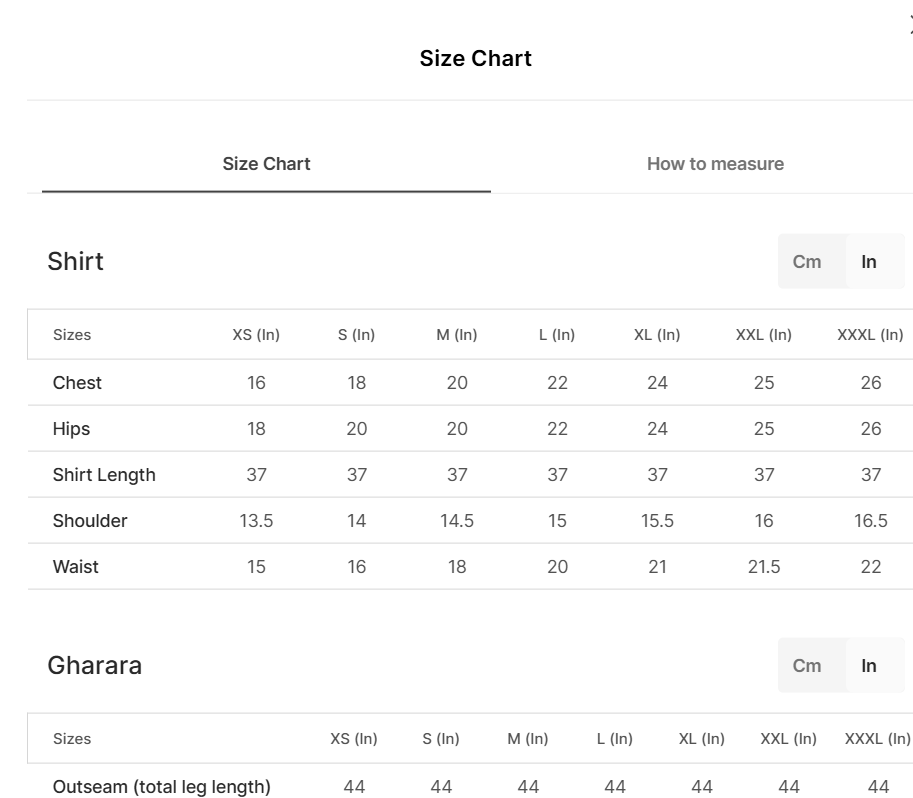
Task: Click the Outseam (total leg length) row label
Action: [x=162, y=787]
